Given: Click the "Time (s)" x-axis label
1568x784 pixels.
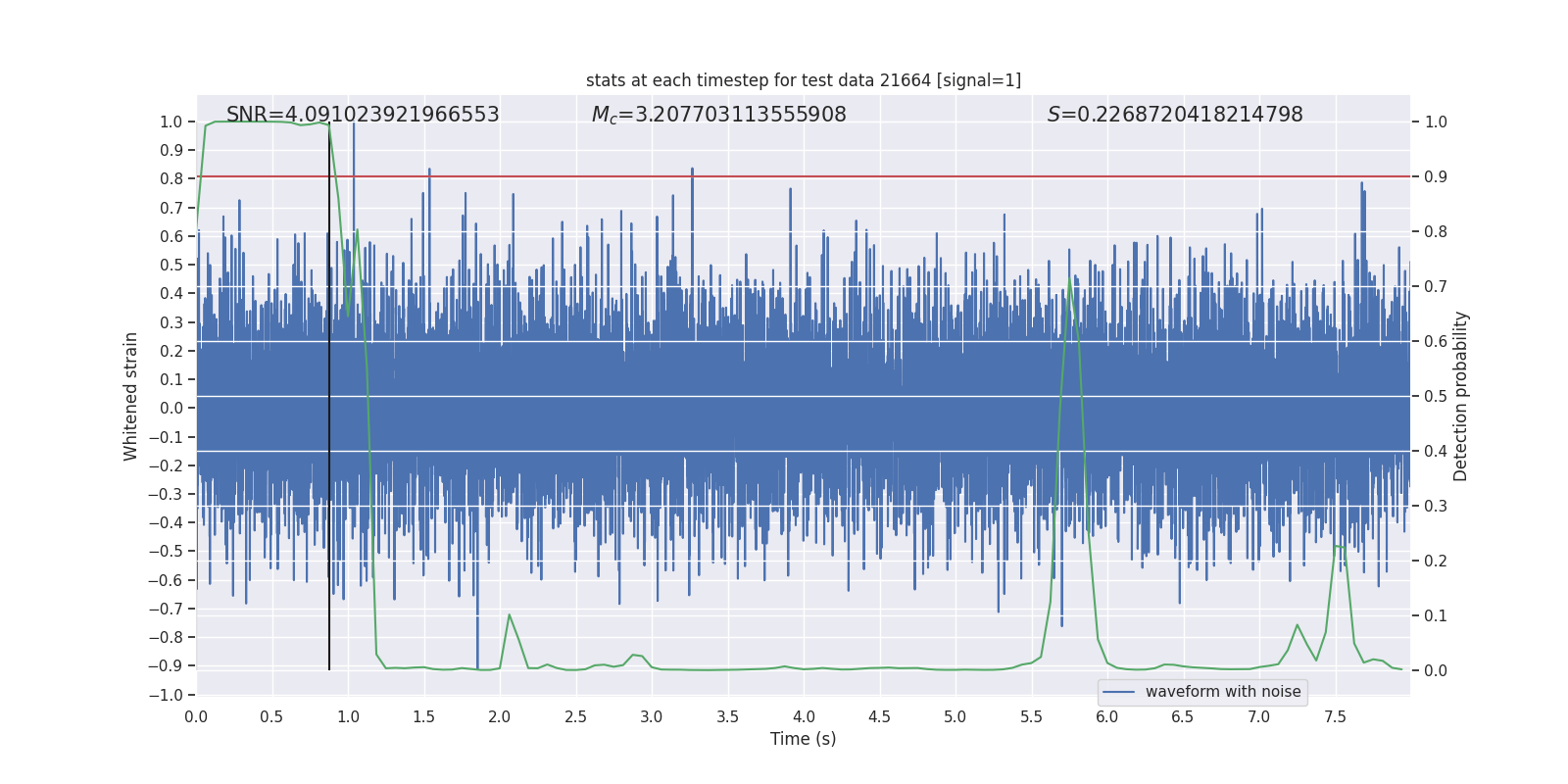Looking at the screenshot, I should coord(803,739).
